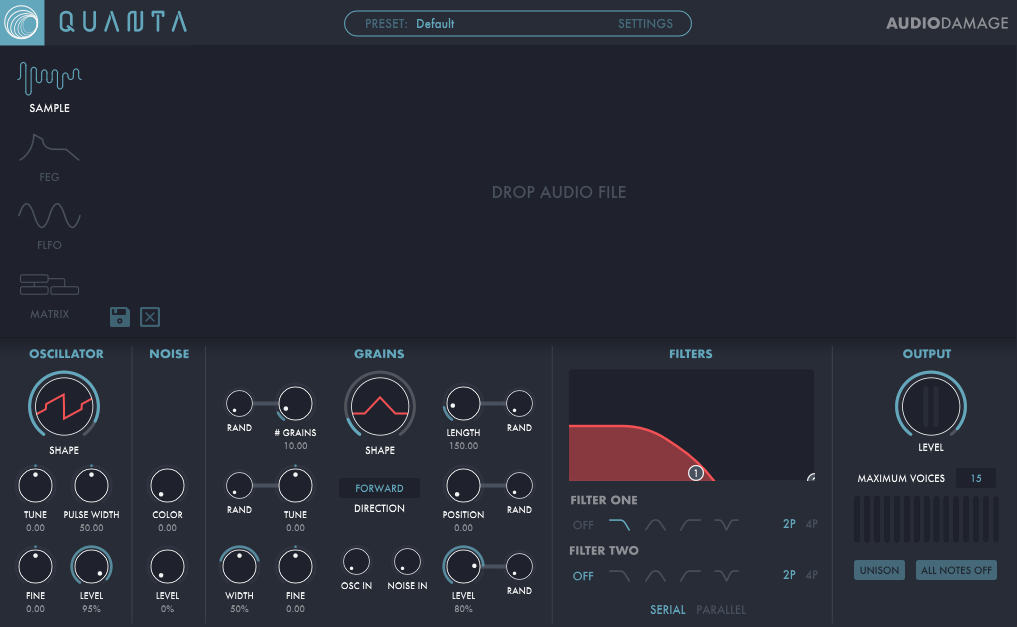This screenshot has width=1017, height=627.
Task: Click the voice activity meter bars
Action: click(x=926, y=519)
